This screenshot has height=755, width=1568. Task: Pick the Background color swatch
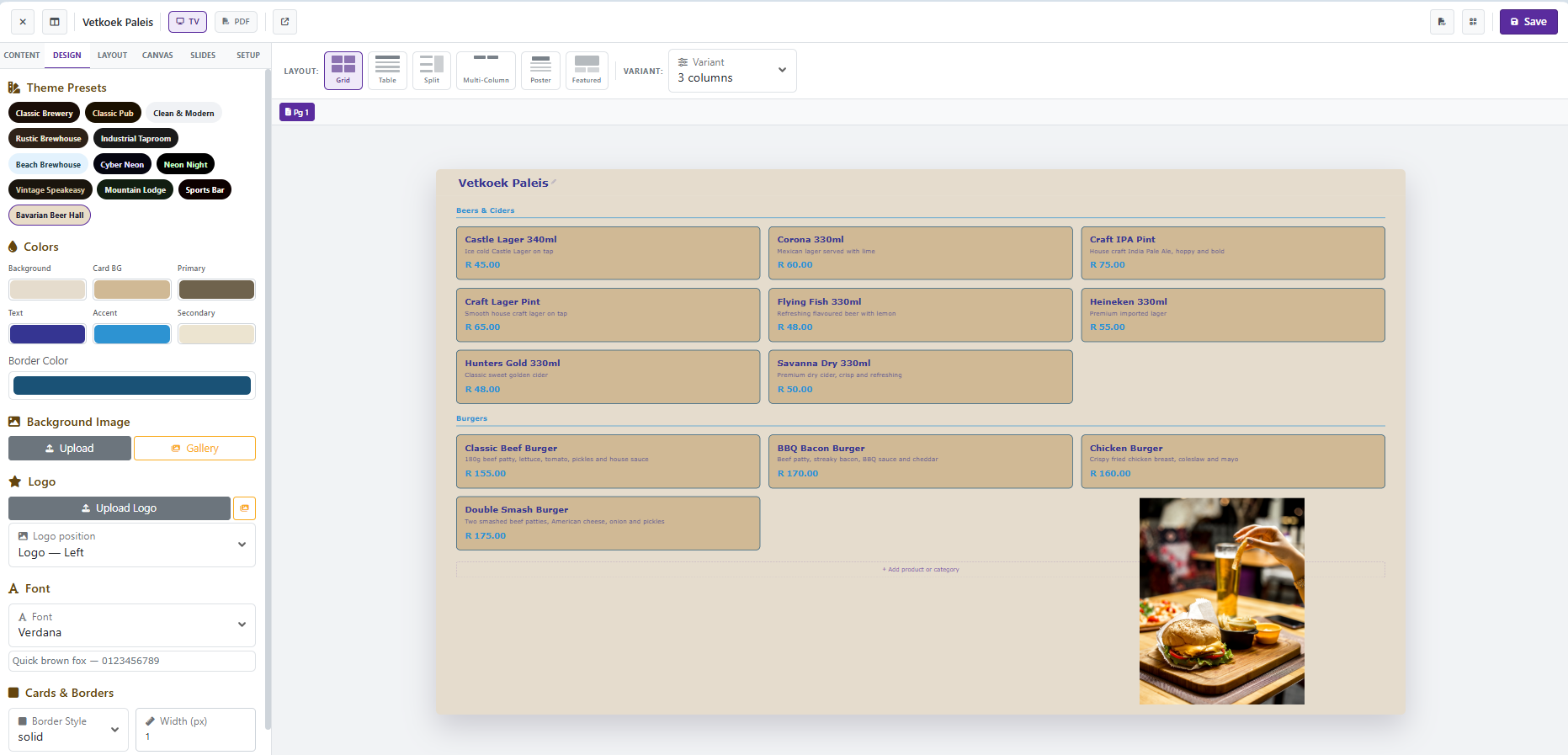point(47,290)
